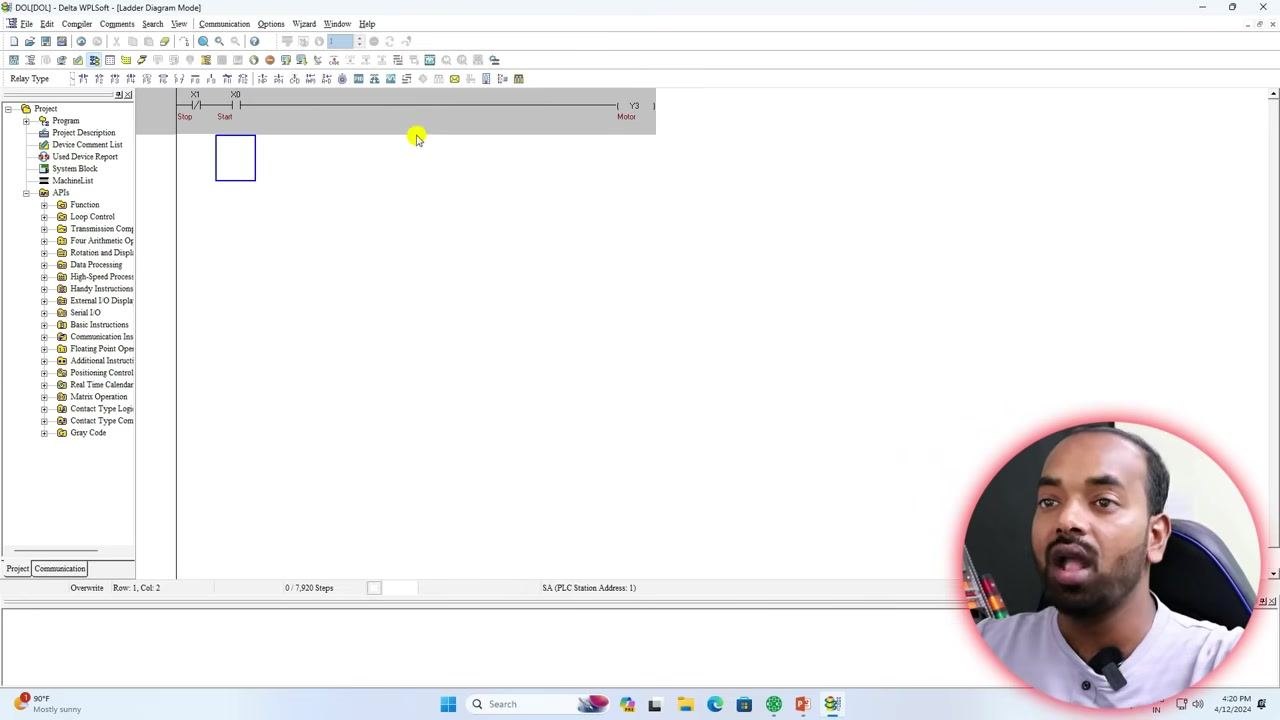The height and width of the screenshot is (720, 1280).
Task: Close the project tree panel
Action: click(x=128, y=95)
